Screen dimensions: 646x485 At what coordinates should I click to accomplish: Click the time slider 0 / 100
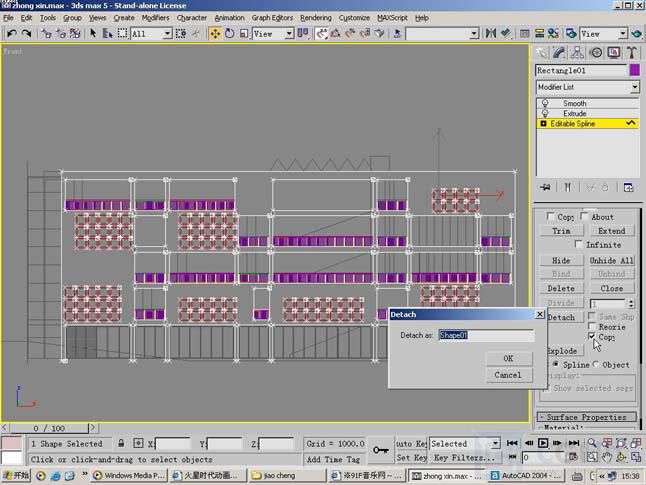[x=49, y=428]
